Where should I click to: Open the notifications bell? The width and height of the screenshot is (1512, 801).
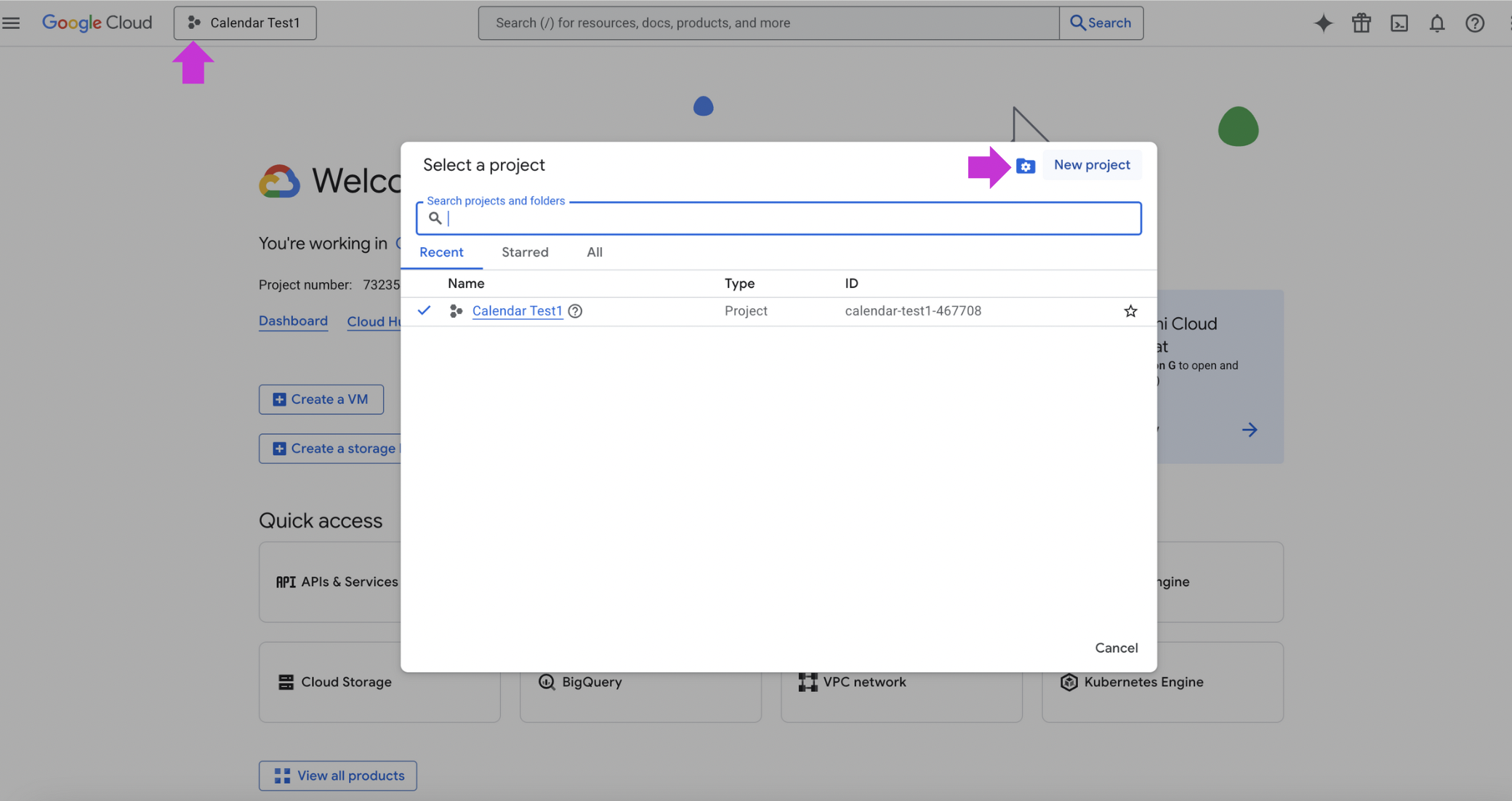1436,23
